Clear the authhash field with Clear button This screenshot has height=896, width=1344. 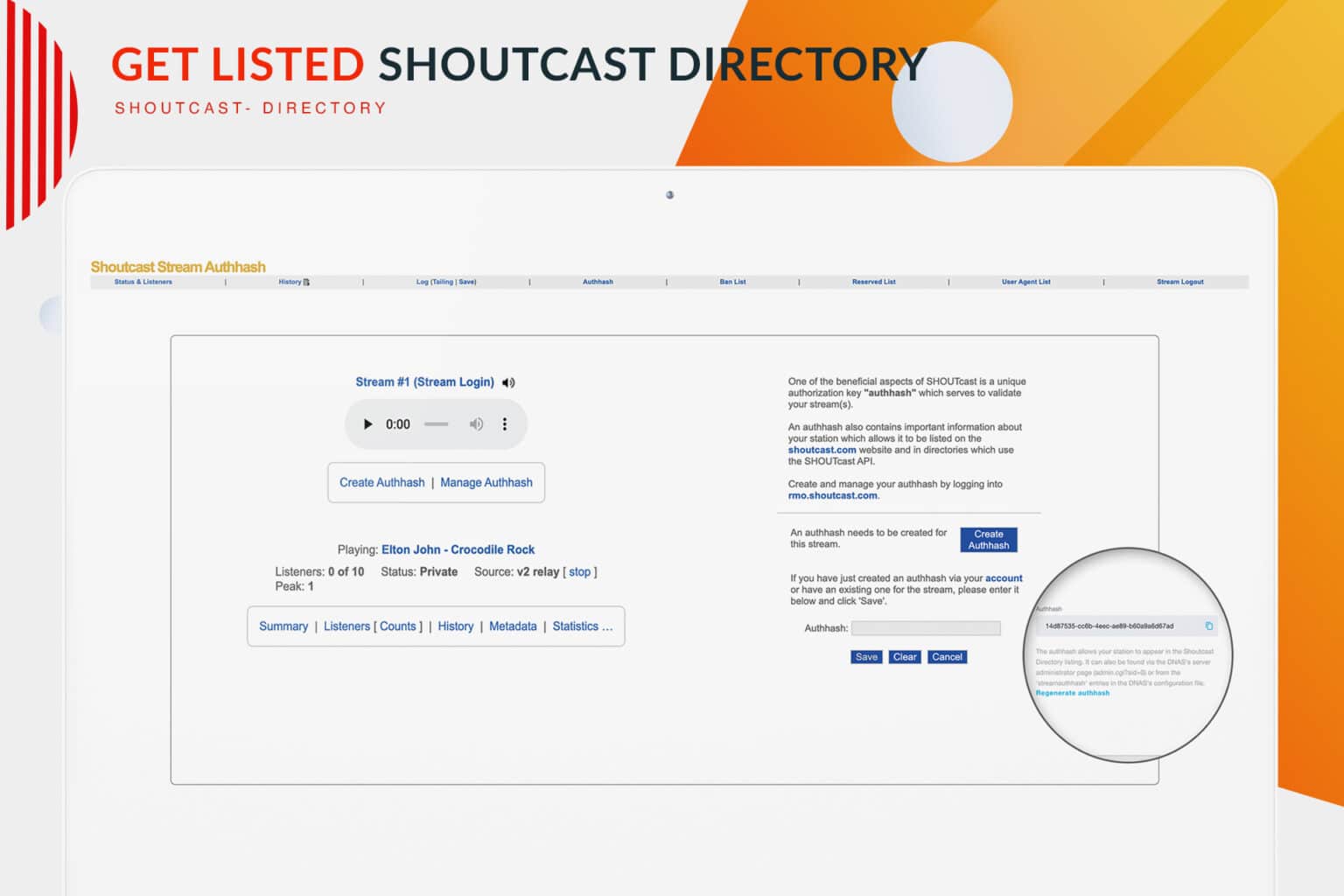click(x=904, y=656)
